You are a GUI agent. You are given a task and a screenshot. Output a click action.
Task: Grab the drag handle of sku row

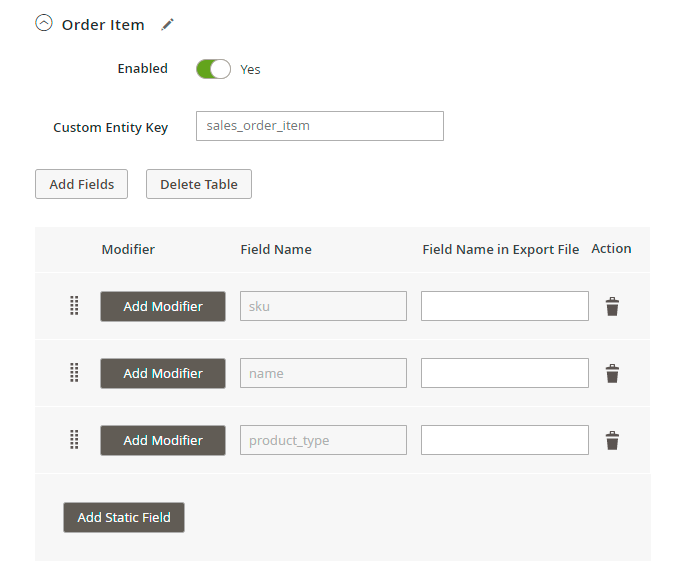(74, 306)
